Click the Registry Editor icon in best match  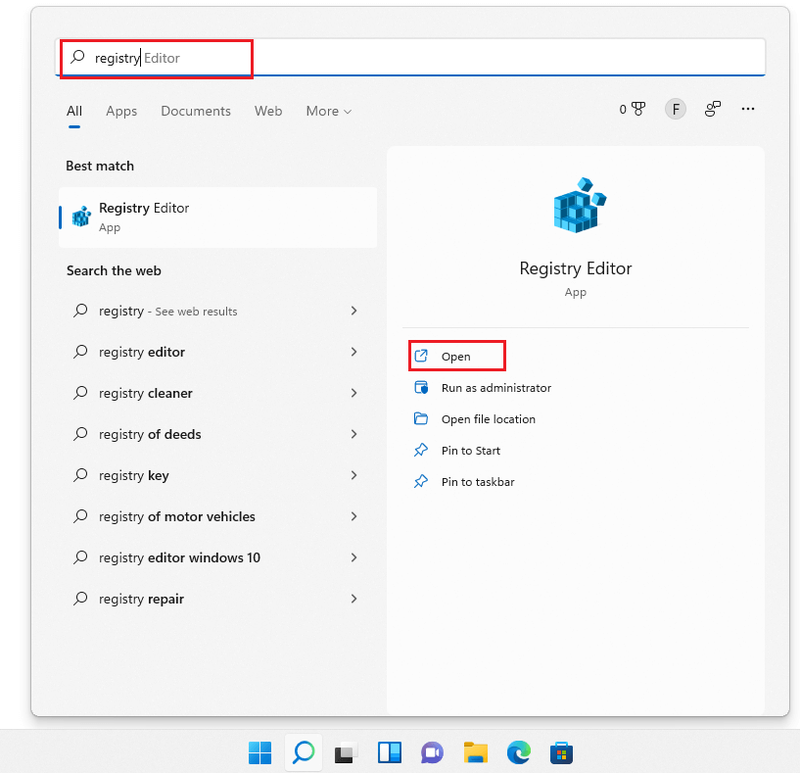pyautogui.click(x=82, y=217)
